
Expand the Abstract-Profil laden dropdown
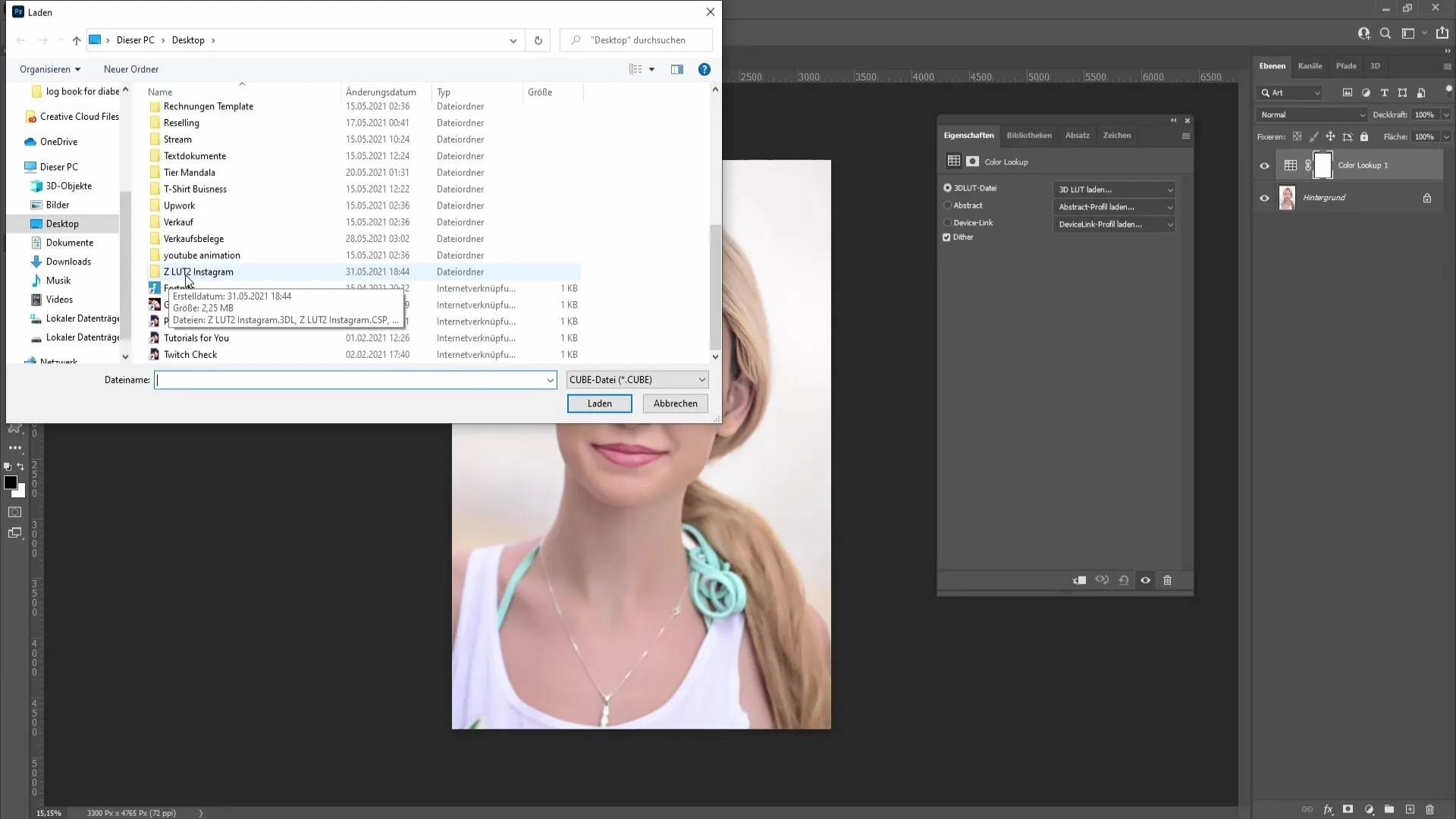[1172, 206]
